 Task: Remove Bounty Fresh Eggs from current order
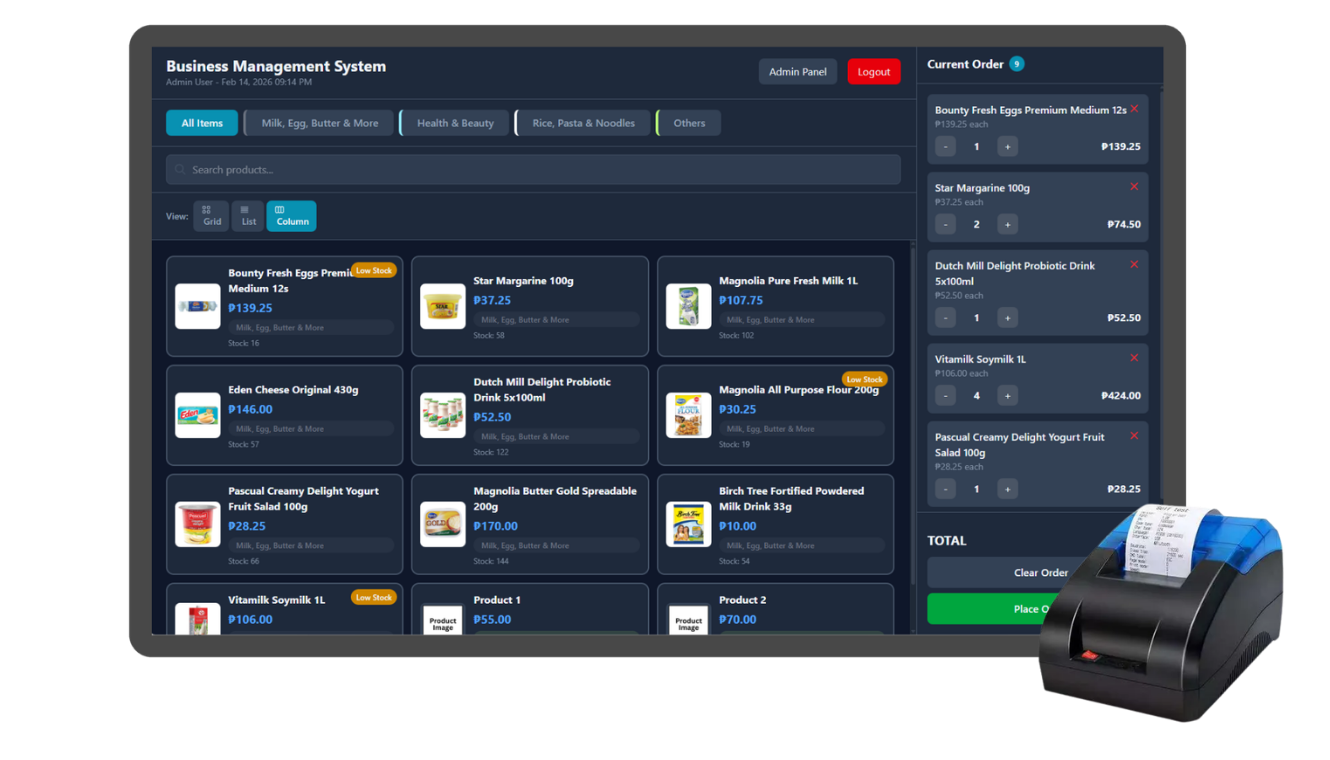[1134, 109]
